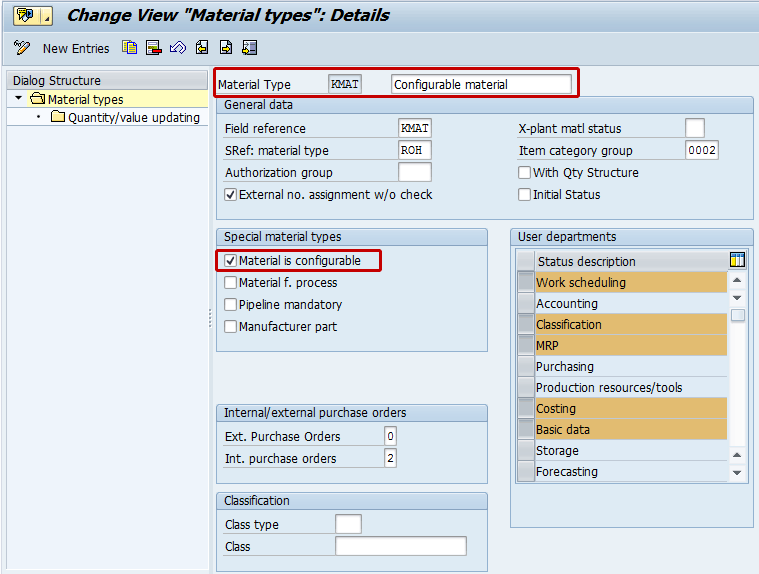Viewport: 759px width, 574px height.
Task: Click the Undo change icon
Action: coord(178,48)
